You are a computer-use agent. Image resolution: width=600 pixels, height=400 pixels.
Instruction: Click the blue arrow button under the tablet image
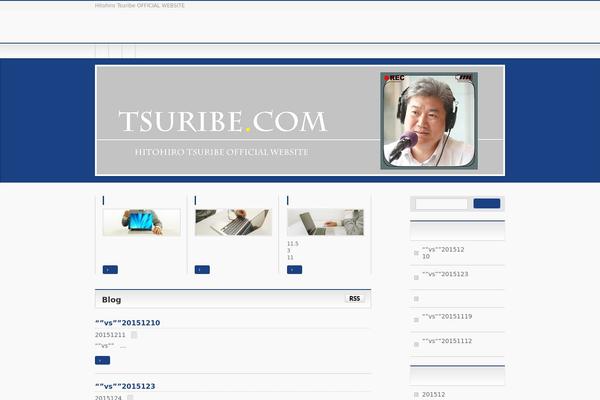click(x=110, y=270)
